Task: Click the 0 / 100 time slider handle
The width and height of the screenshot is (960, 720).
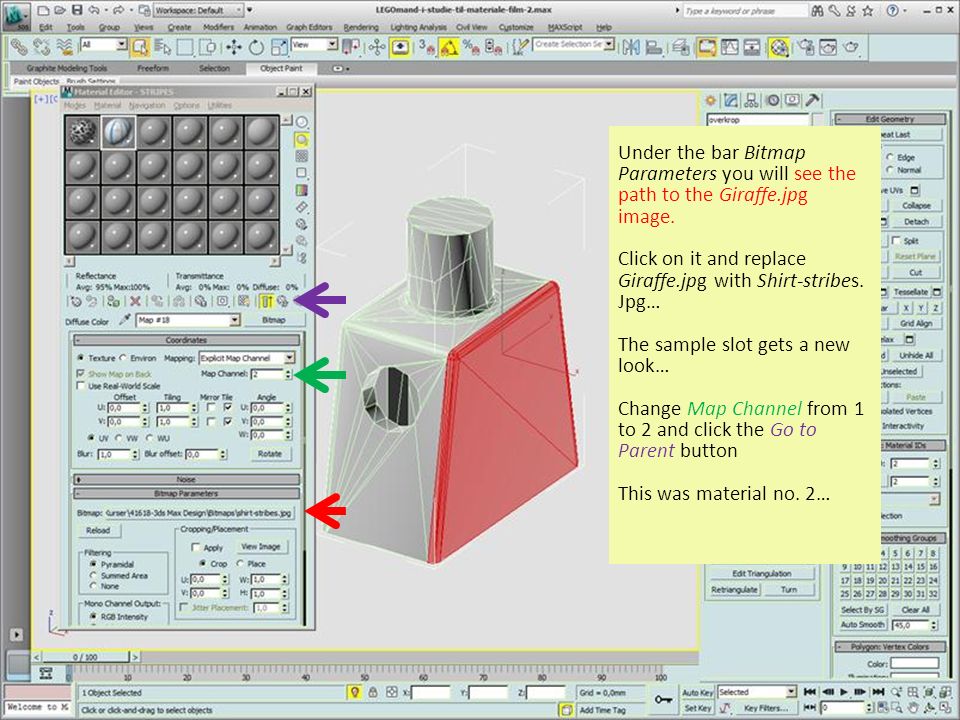Action: pyautogui.click(x=85, y=657)
